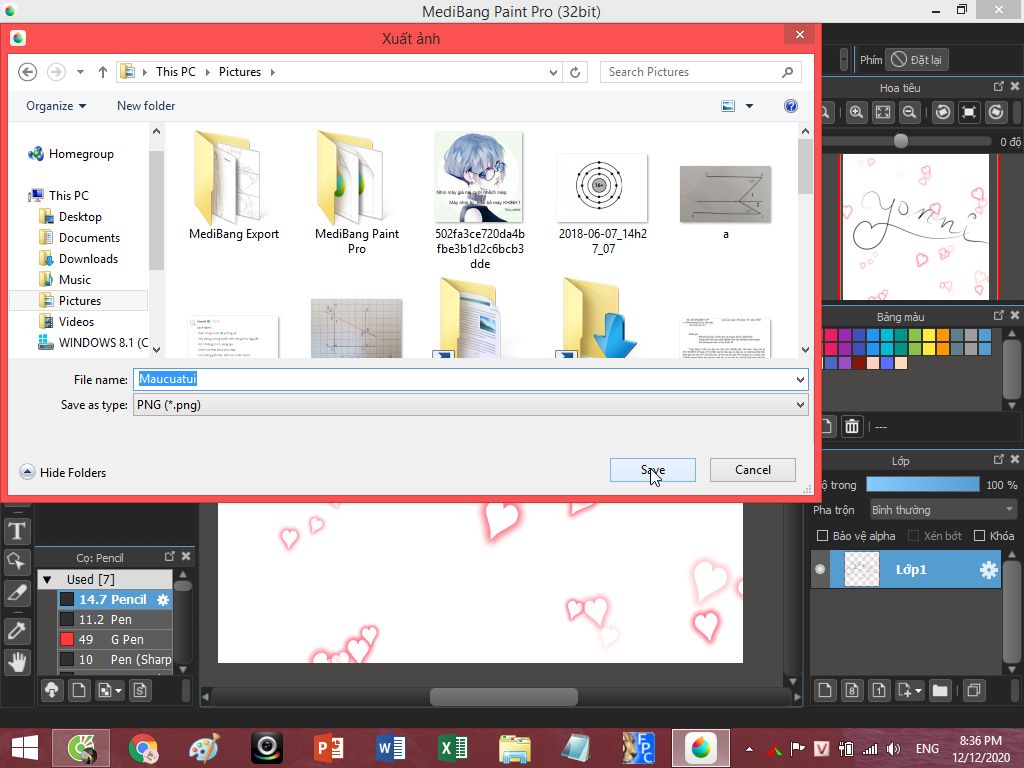Click fit-to-screen icon in Hoa tiêu panel

tap(883, 112)
